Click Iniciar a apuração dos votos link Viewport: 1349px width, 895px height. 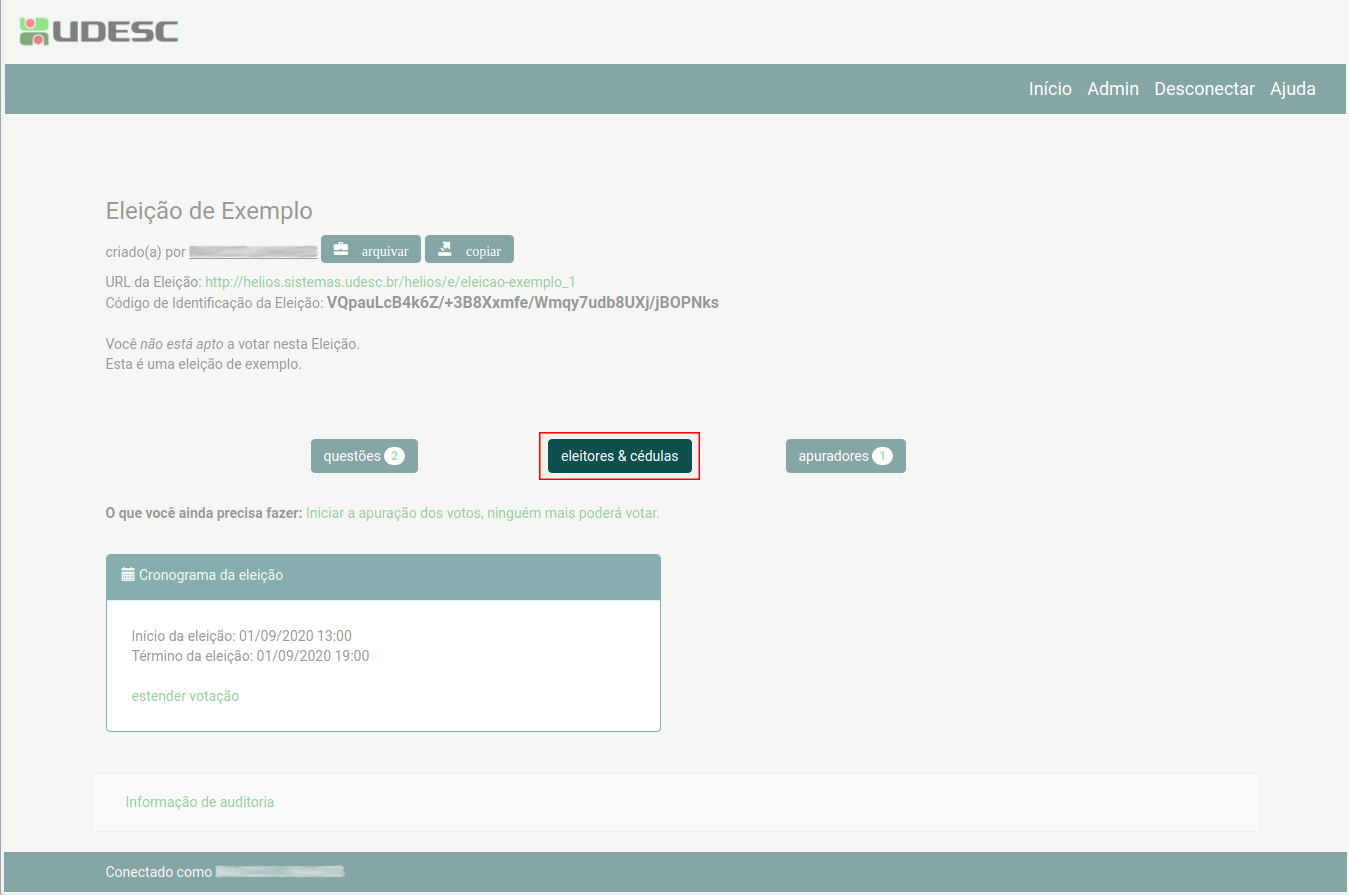click(482, 513)
